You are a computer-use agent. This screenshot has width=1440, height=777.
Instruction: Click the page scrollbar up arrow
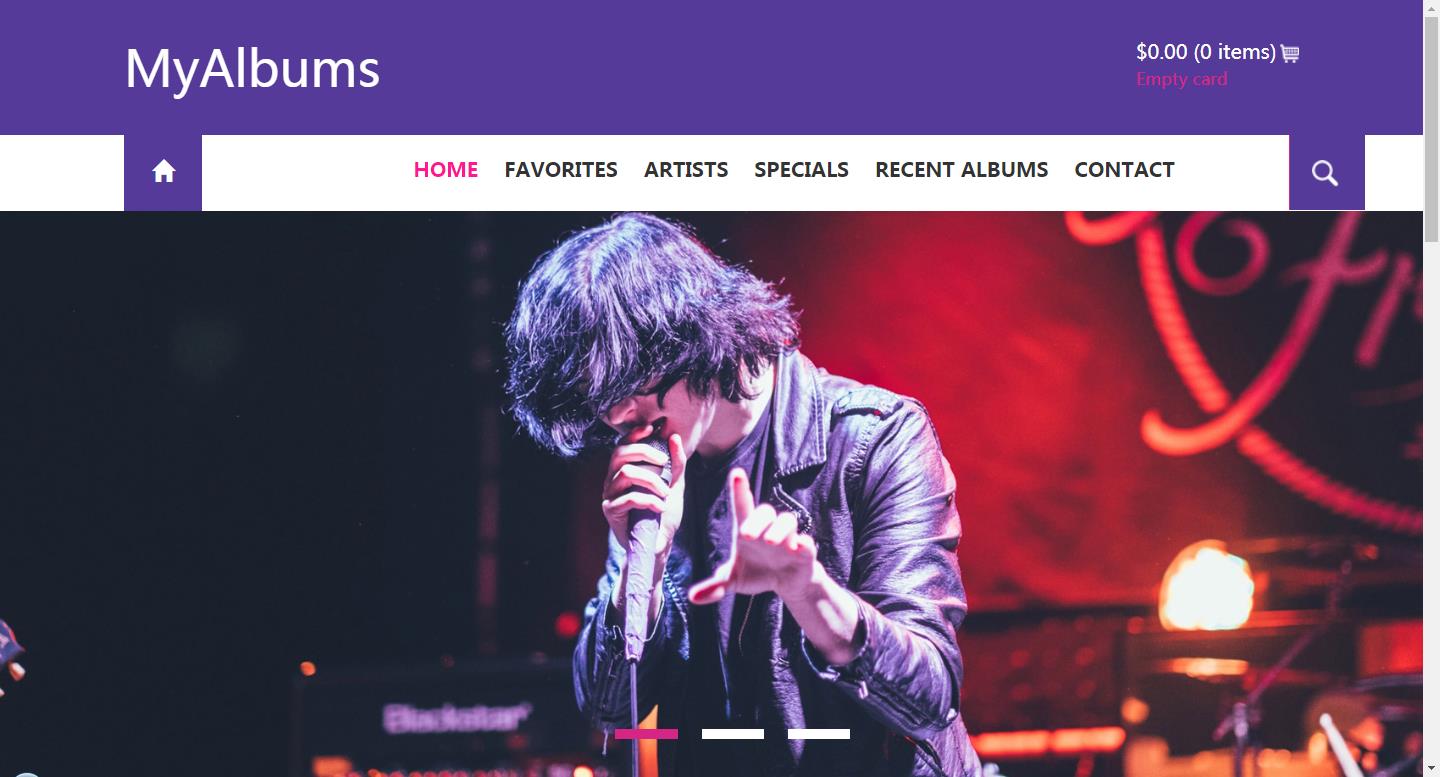coord(1431,8)
